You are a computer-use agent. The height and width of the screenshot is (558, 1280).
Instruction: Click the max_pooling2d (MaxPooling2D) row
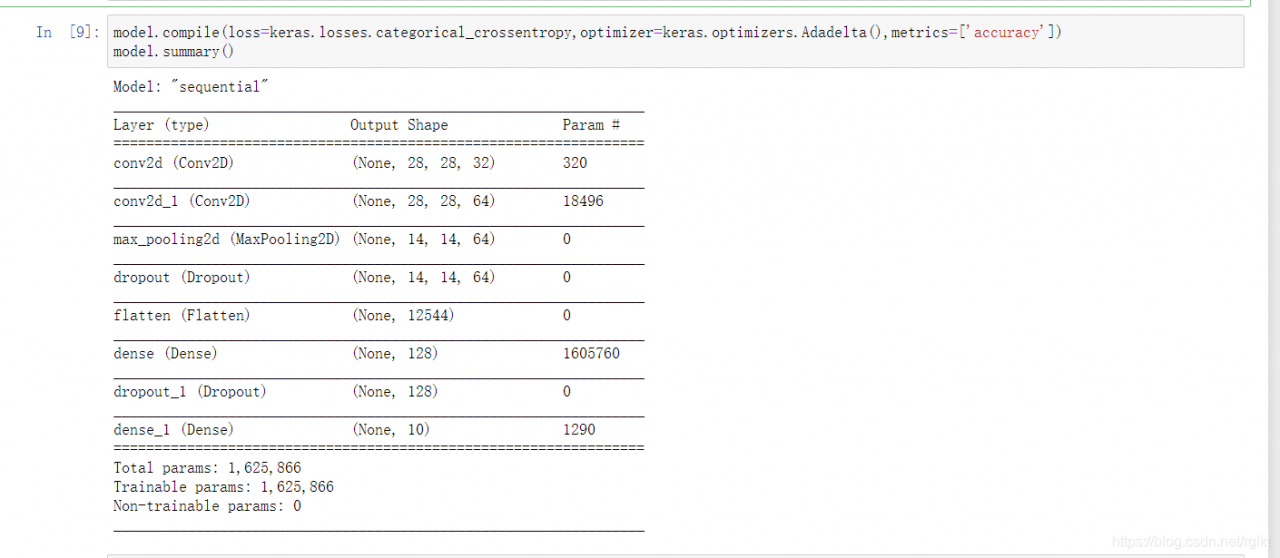379,239
